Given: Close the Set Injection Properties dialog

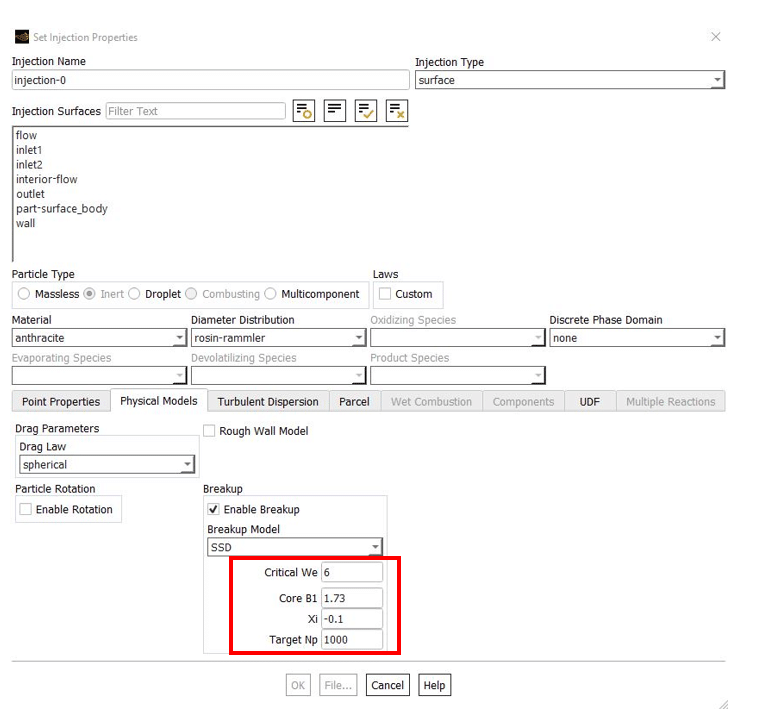Looking at the screenshot, I should (715, 37).
